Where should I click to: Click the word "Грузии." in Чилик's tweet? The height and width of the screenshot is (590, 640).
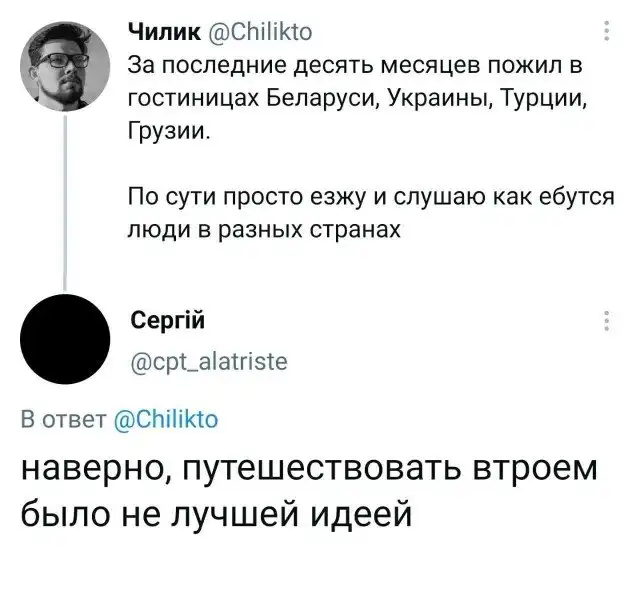(169, 131)
